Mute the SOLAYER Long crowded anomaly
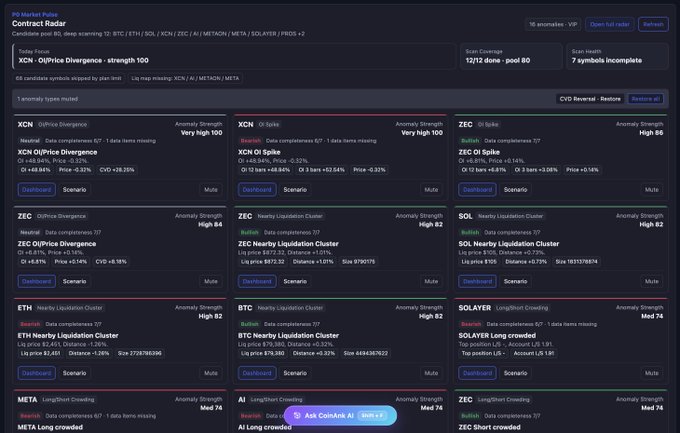Viewport: 680px width, 433px height. (651, 373)
